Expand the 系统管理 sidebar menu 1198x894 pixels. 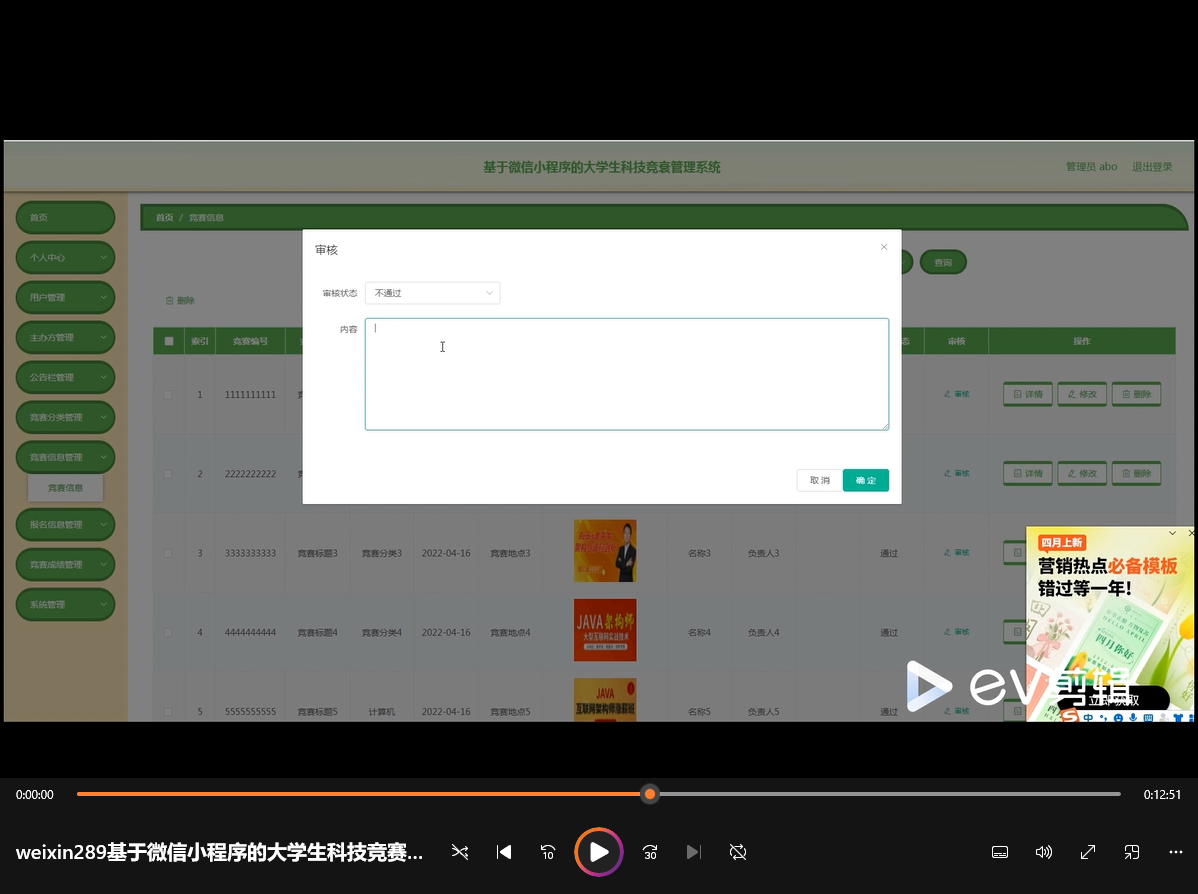click(66, 604)
